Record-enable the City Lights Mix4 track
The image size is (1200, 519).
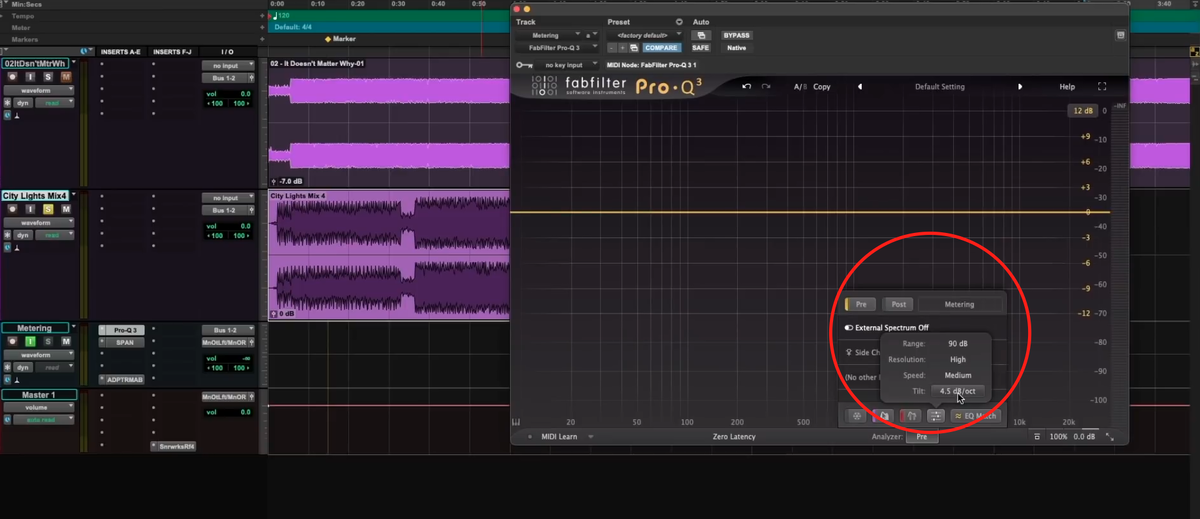point(13,209)
